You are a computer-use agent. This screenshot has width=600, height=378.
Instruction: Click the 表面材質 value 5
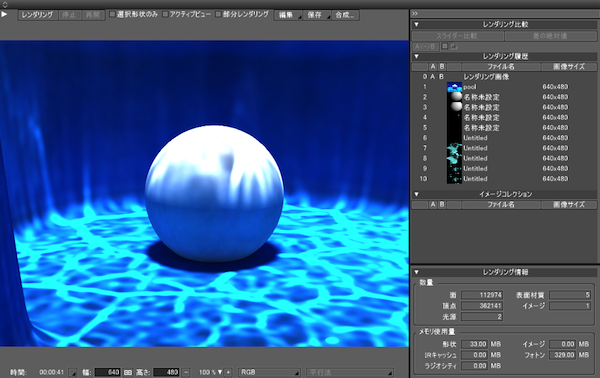pos(570,295)
